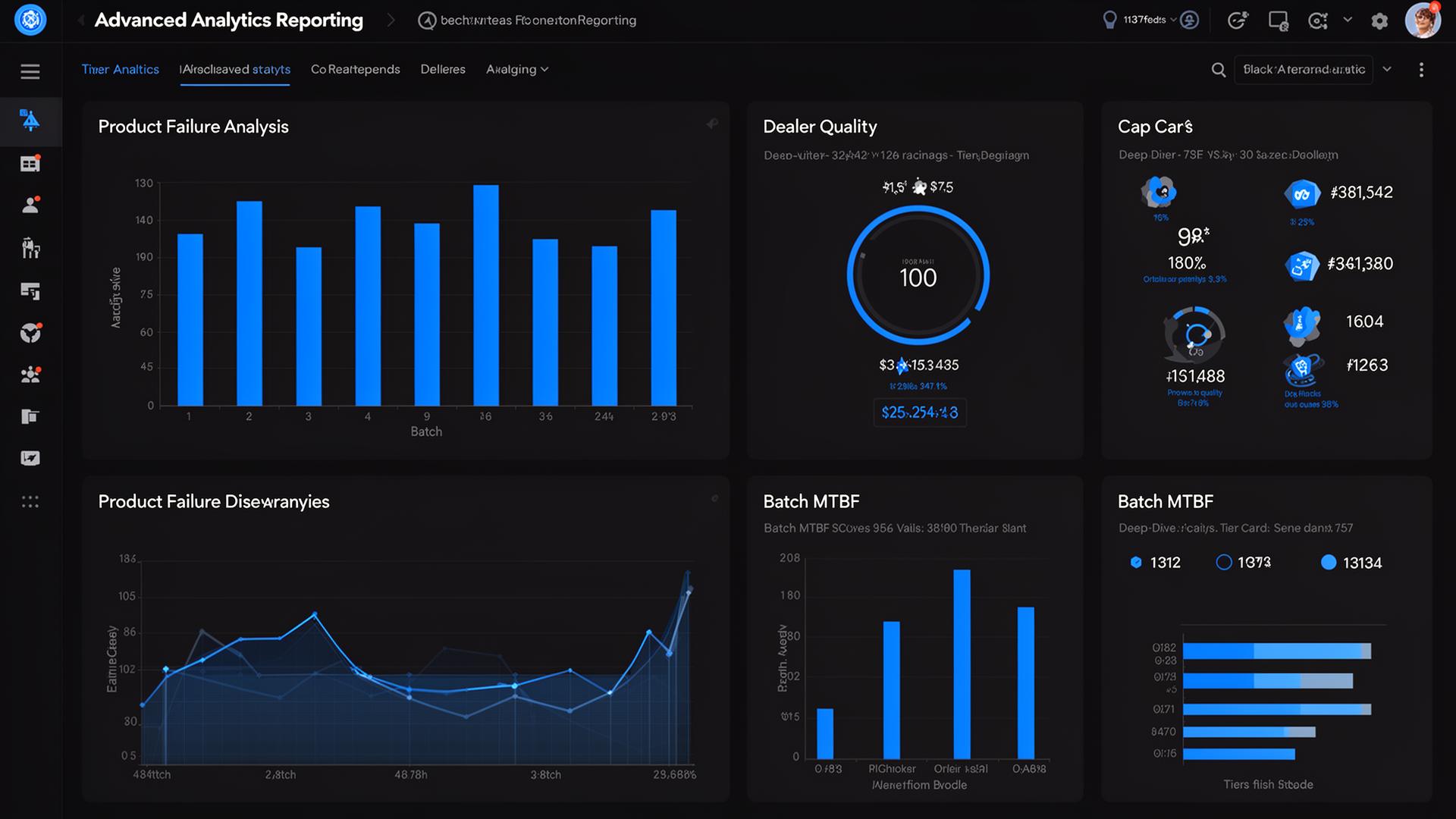This screenshot has width=1456, height=819.
Task: Click the pin icon on Product Failure Analysis
Action: [712, 123]
